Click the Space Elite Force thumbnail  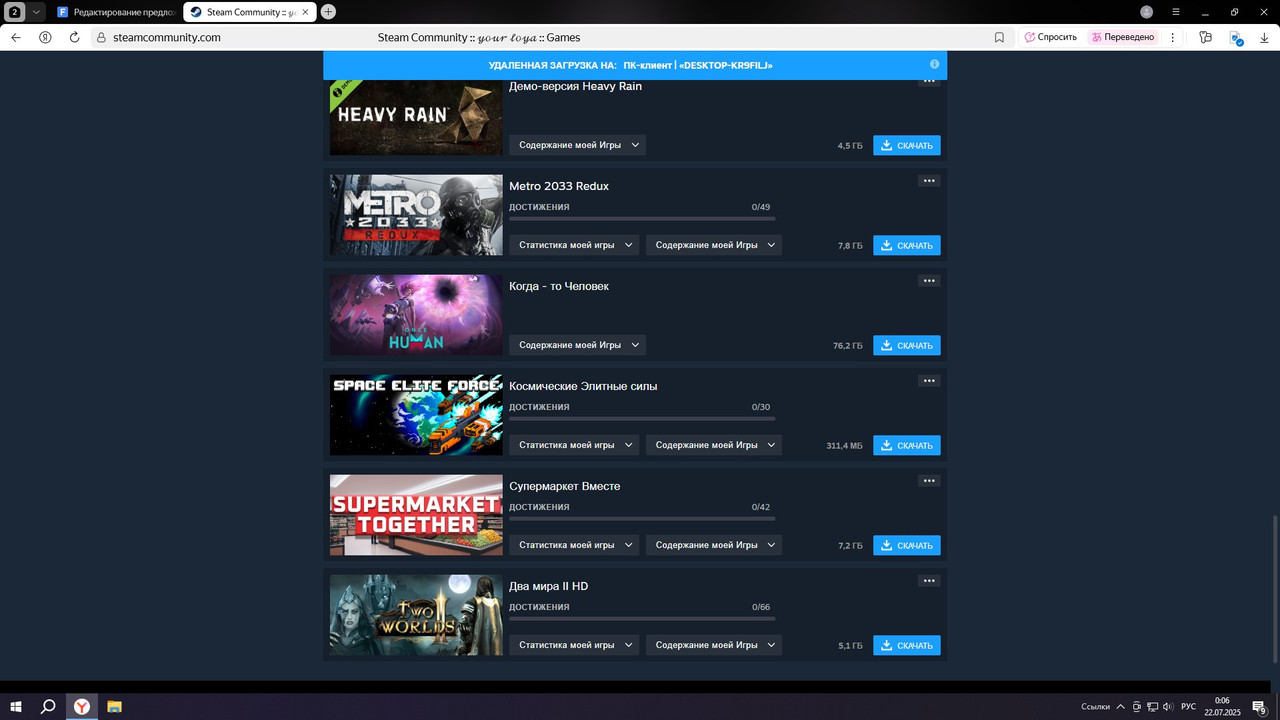(416, 415)
